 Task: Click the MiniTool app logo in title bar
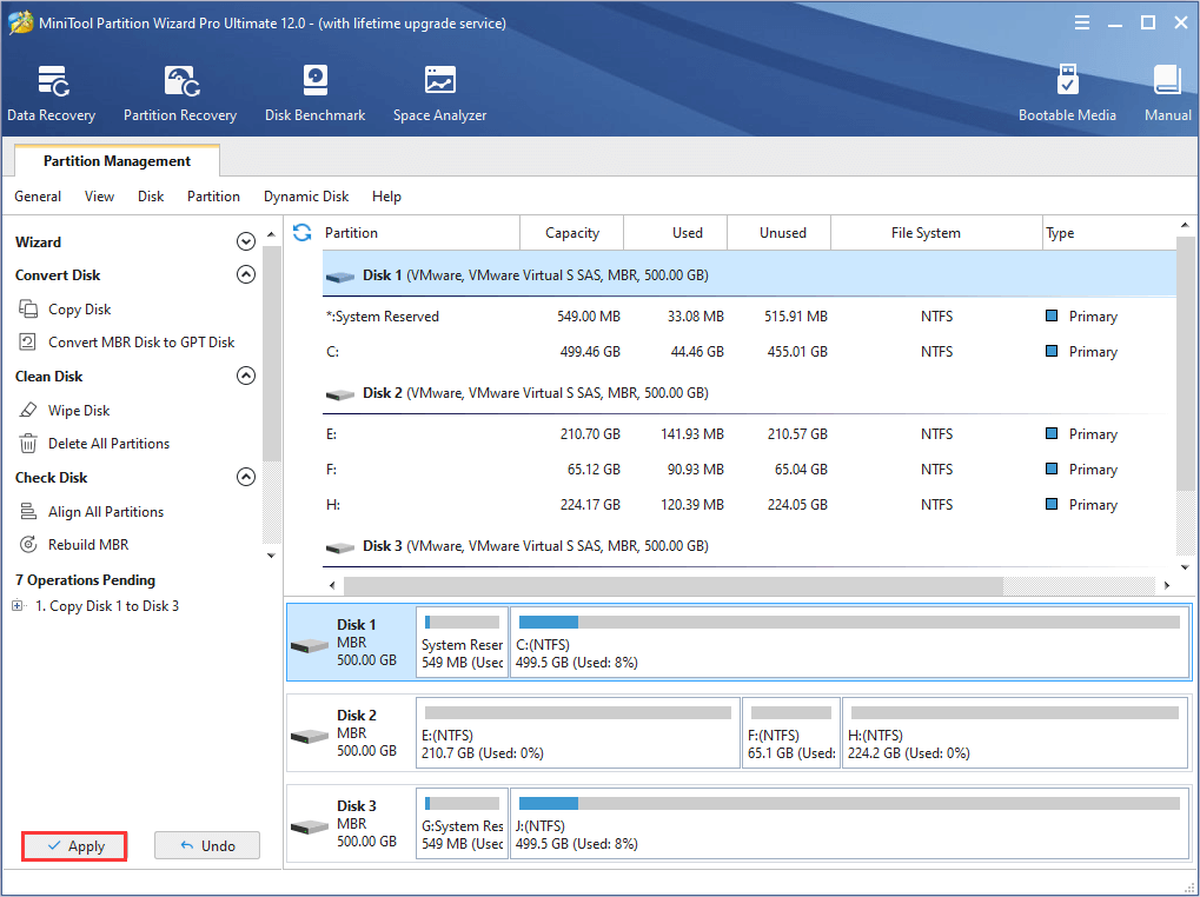point(19,22)
